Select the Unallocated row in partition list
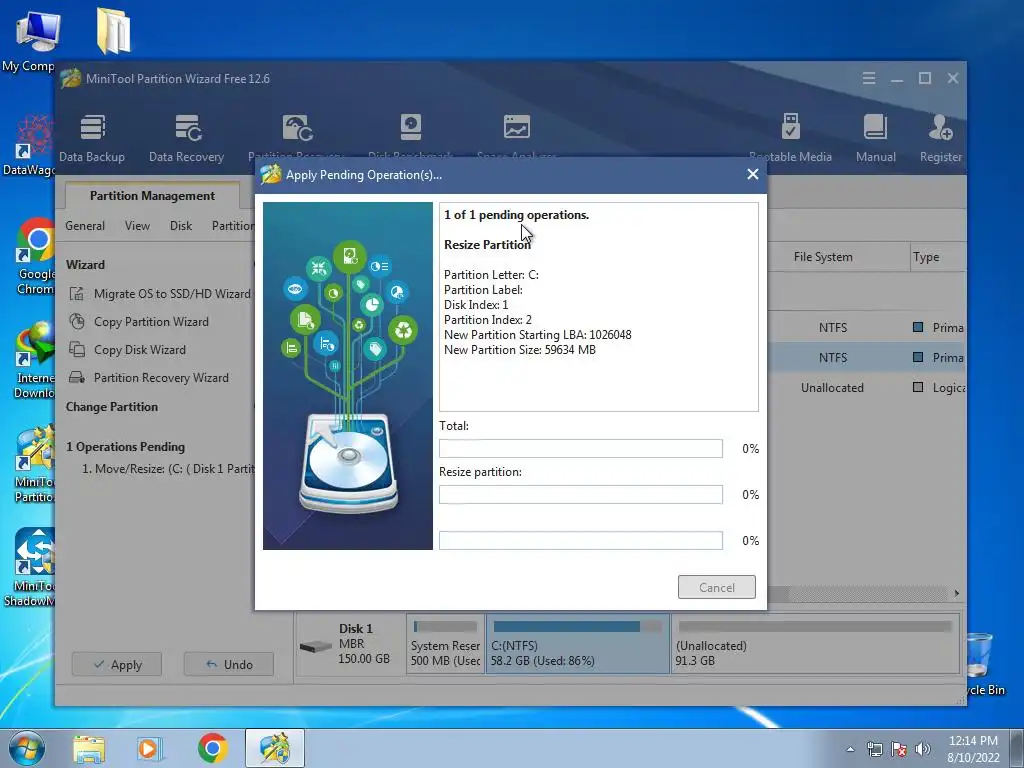This screenshot has height=768, width=1024. point(866,388)
